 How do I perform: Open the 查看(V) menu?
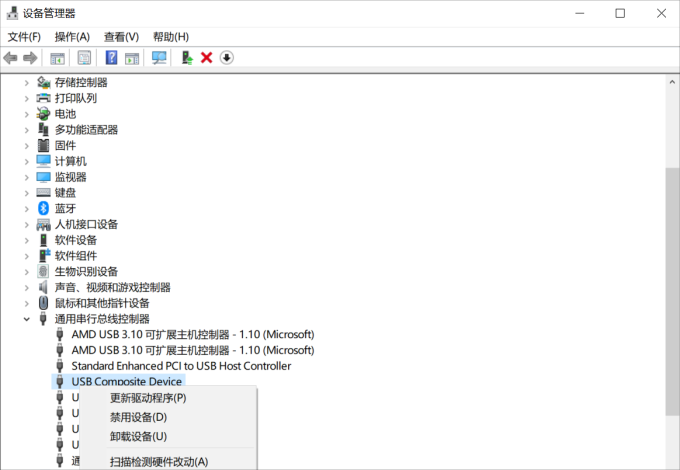[x=121, y=37]
